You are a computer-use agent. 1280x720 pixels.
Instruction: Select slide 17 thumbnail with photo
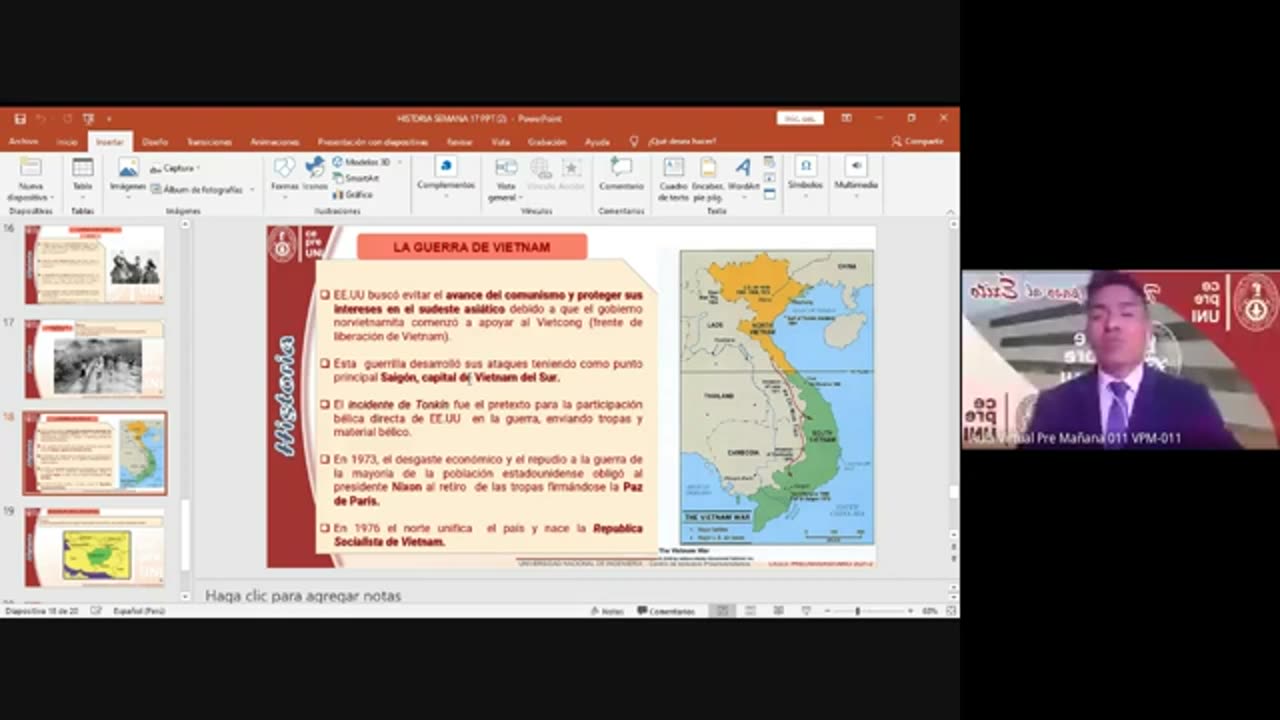coord(95,359)
